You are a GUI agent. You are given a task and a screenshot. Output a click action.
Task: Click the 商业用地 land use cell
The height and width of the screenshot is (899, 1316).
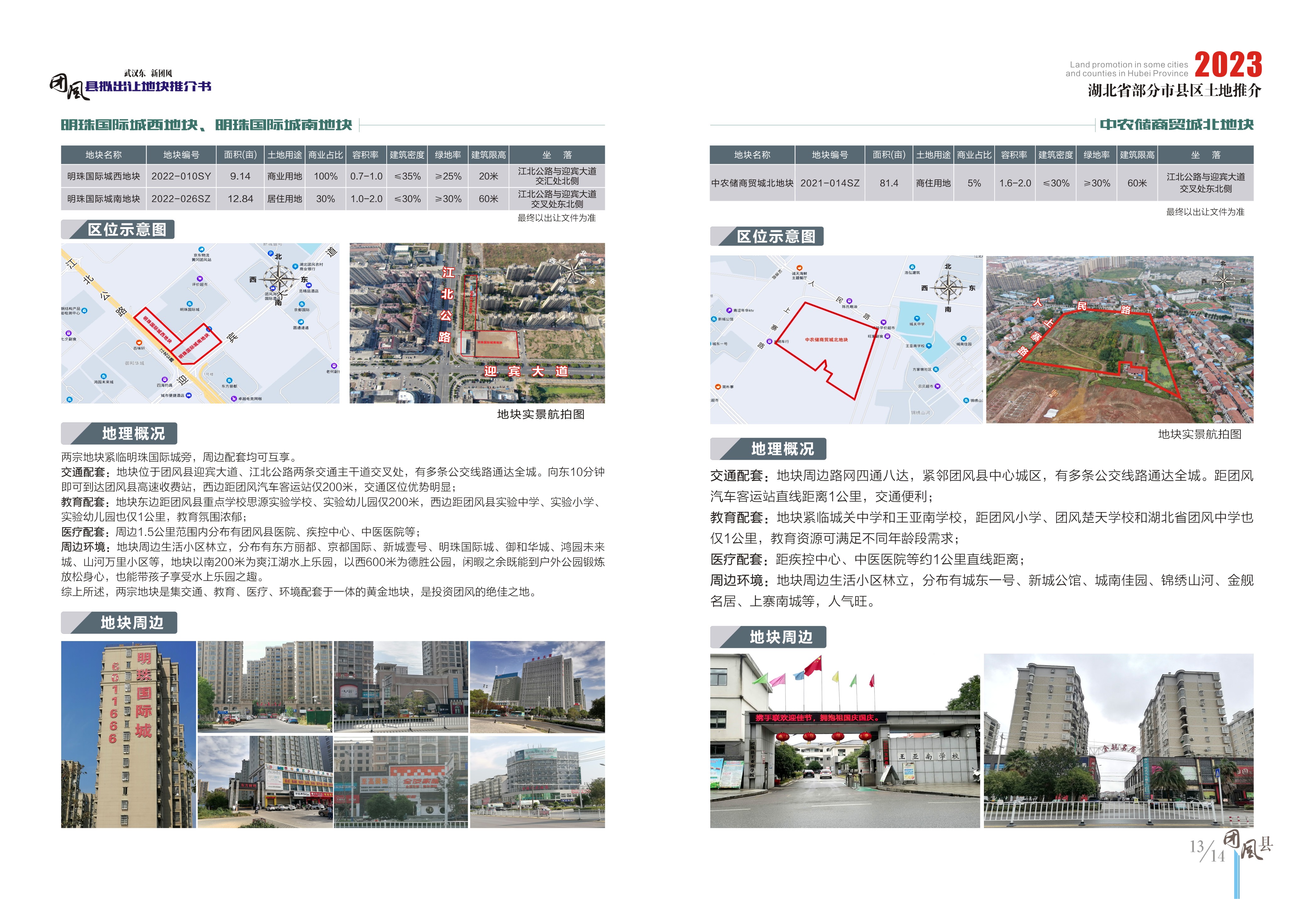click(285, 176)
